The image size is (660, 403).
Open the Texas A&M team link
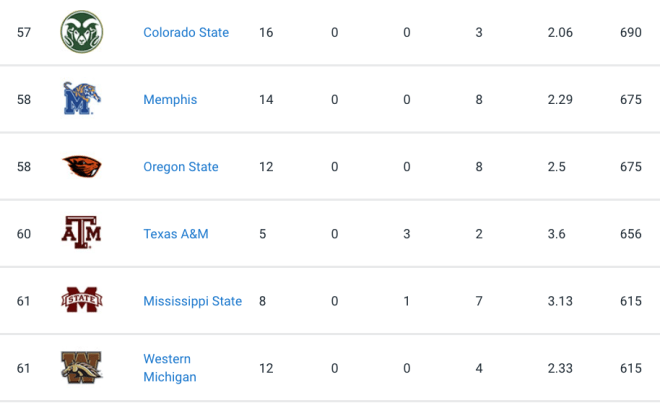click(176, 234)
